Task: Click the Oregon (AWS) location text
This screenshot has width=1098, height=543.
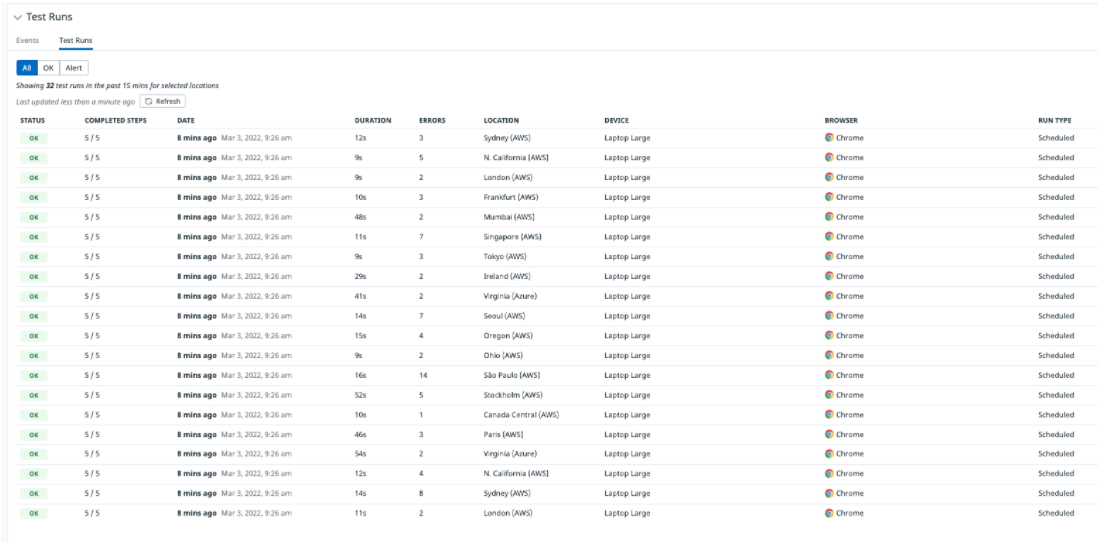Action: 508,336
